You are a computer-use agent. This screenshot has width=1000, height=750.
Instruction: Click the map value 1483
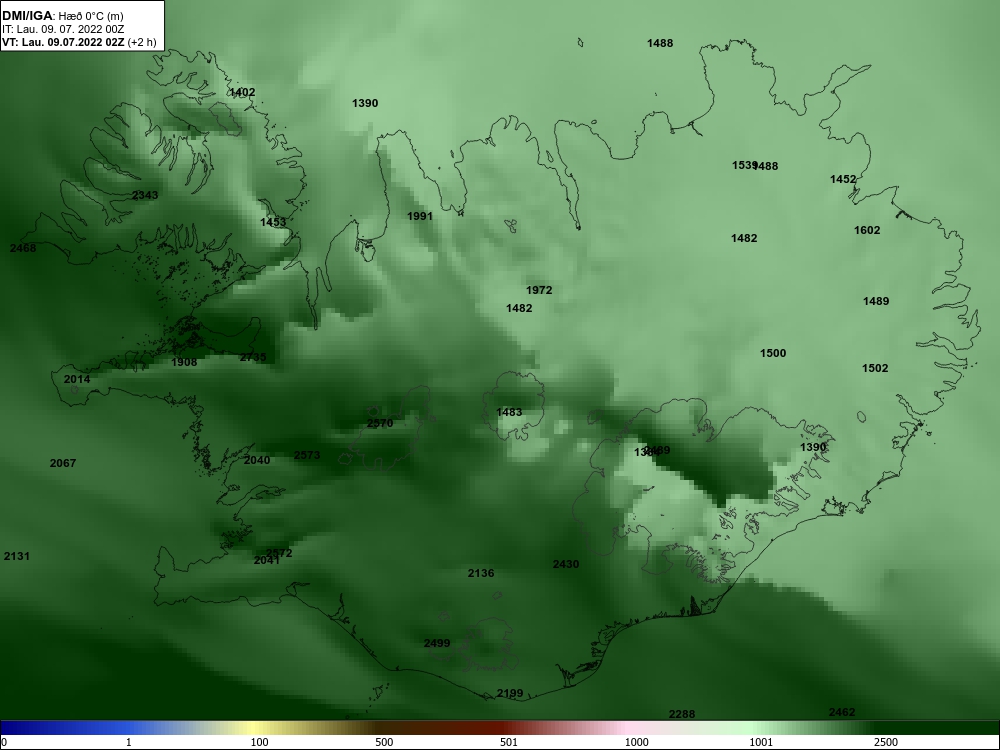(x=509, y=413)
